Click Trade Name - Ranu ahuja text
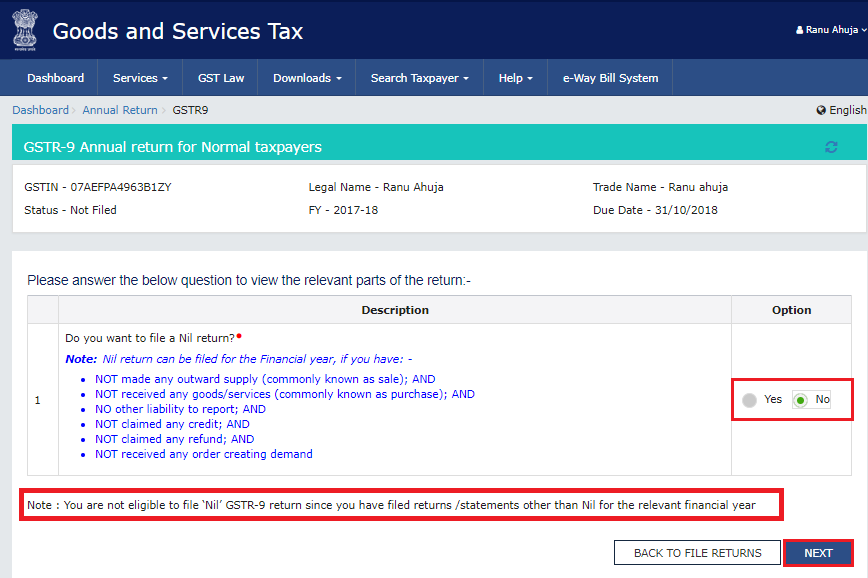This screenshot has height=578, width=868. [x=660, y=187]
